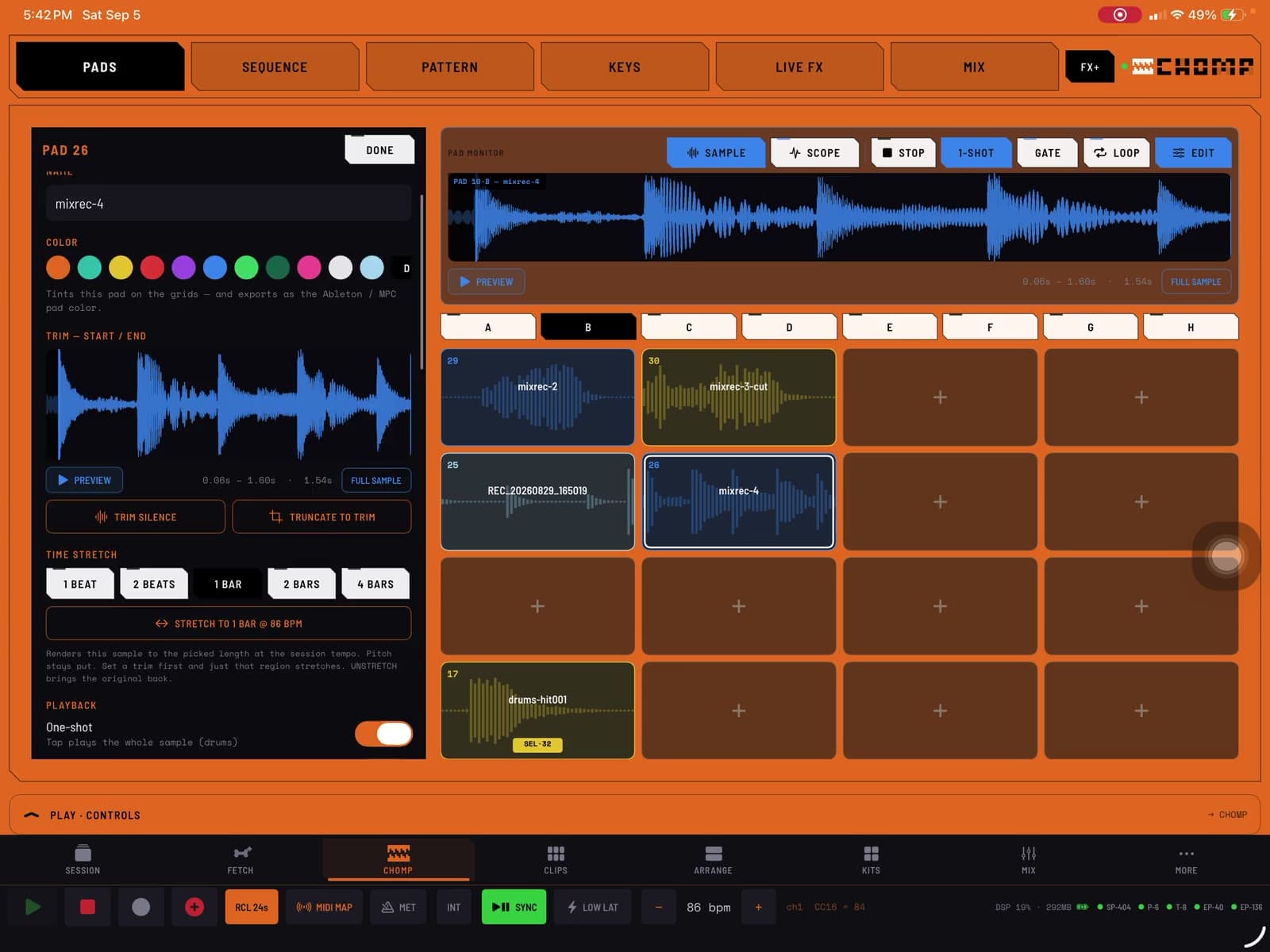The width and height of the screenshot is (1270, 952).
Task: Toggle LOW LAT mode
Action: (x=592, y=907)
